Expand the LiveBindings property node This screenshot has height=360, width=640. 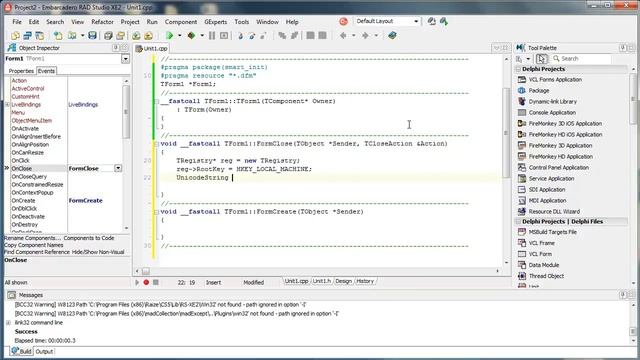[x=7, y=104]
